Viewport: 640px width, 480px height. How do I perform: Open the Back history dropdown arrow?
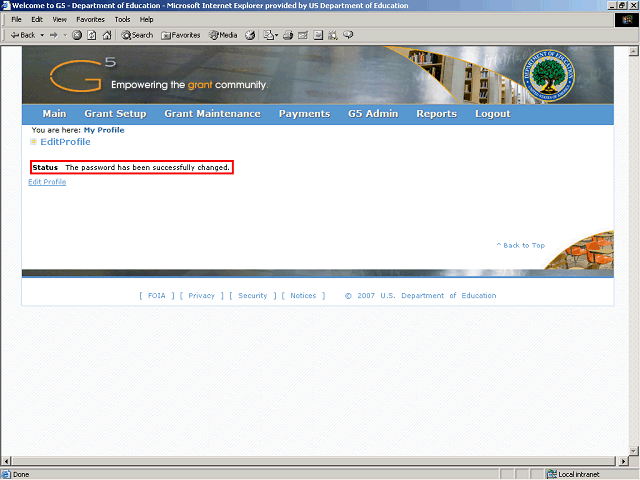42,36
